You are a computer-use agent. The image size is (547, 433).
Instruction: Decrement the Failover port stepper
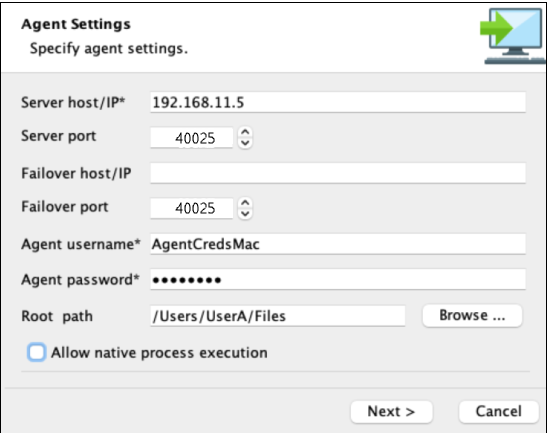click(245, 214)
